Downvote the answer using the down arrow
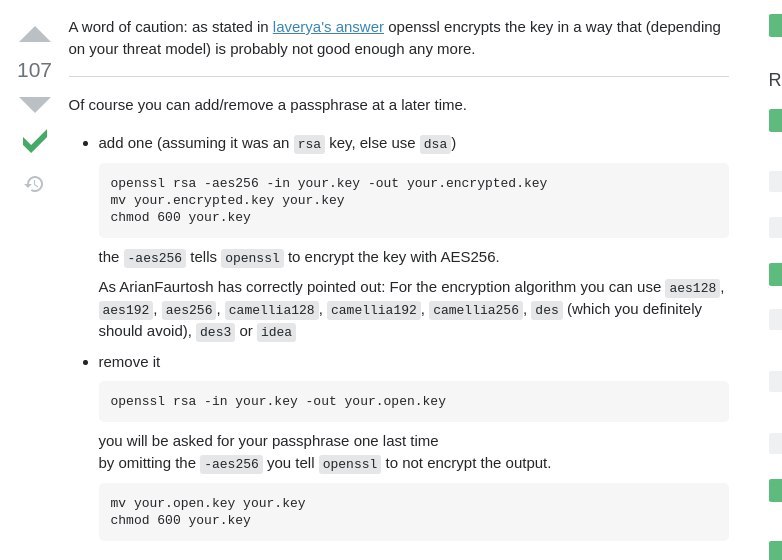This screenshot has width=782, height=560. tap(35, 104)
